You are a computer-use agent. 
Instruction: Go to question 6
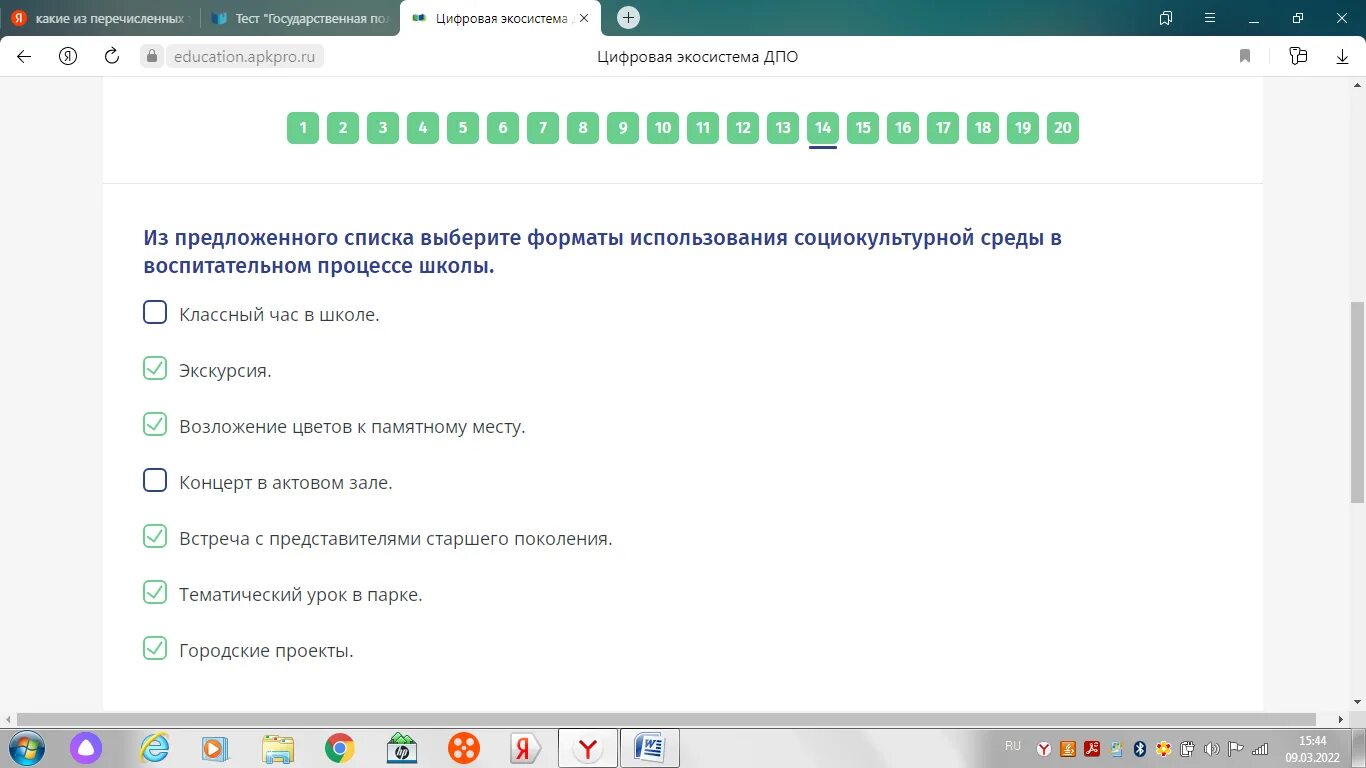[x=503, y=128]
